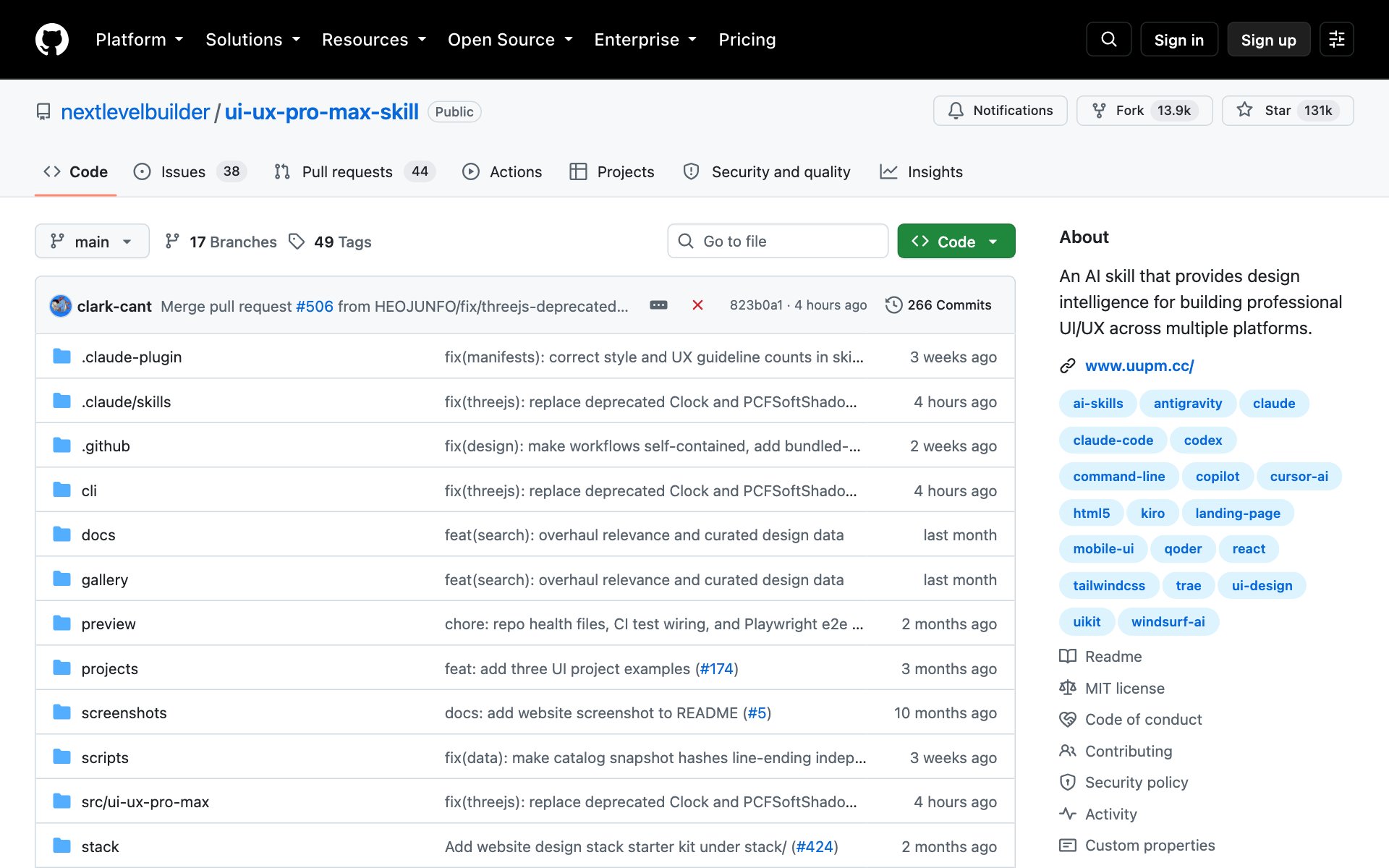Expand the Resources menu
Viewport: 1389px width, 868px height.
(374, 40)
